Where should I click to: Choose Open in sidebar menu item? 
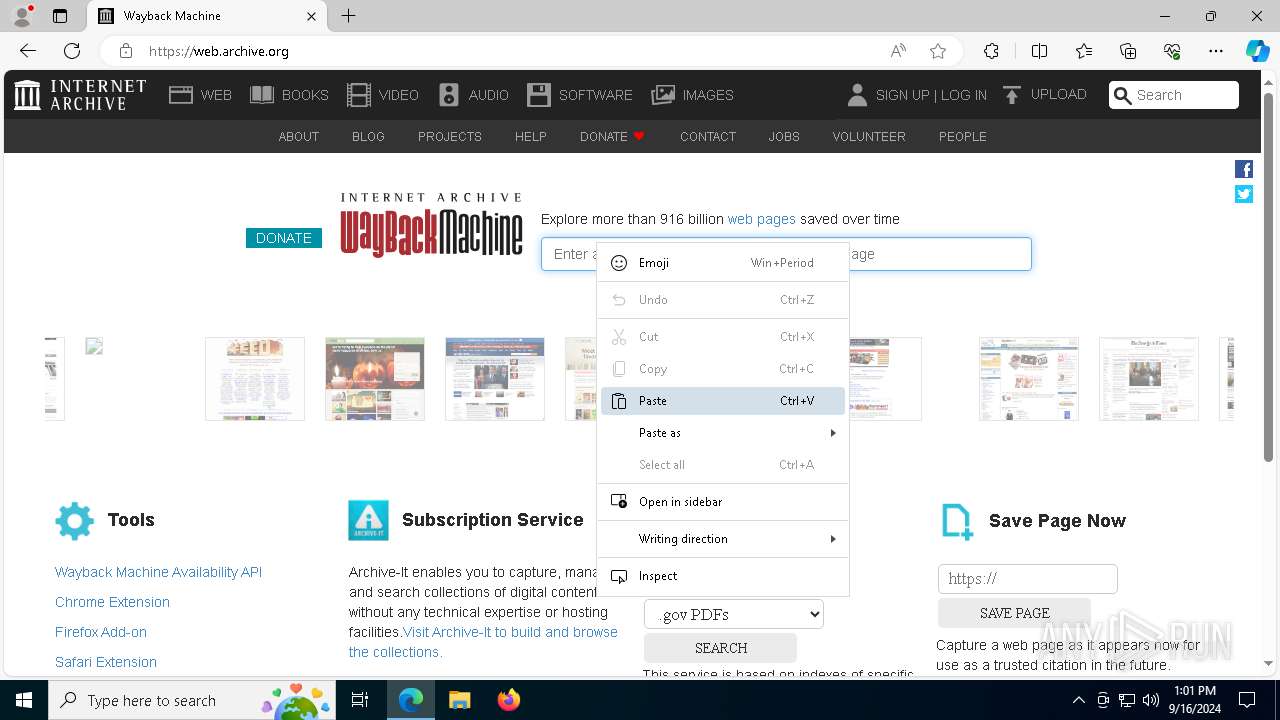click(723, 502)
